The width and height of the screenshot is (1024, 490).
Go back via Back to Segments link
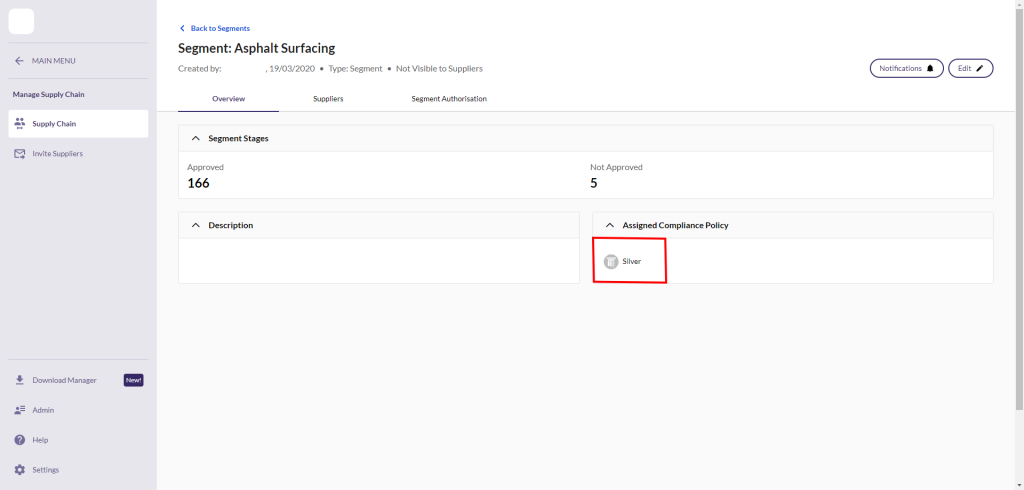tap(215, 28)
